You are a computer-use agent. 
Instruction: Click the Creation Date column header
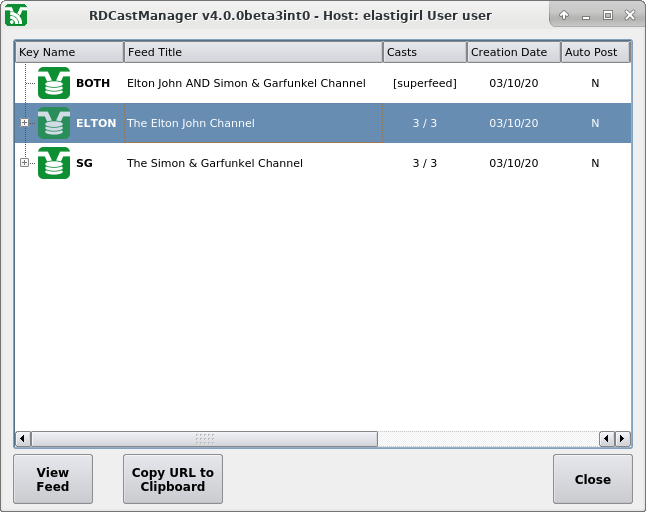point(512,52)
